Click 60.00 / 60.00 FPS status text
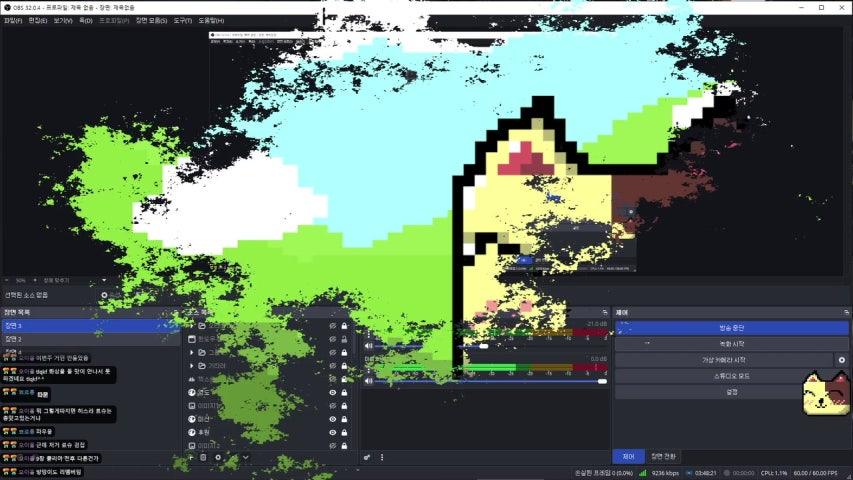The image size is (853, 480). pyautogui.click(x=815, y=473)
